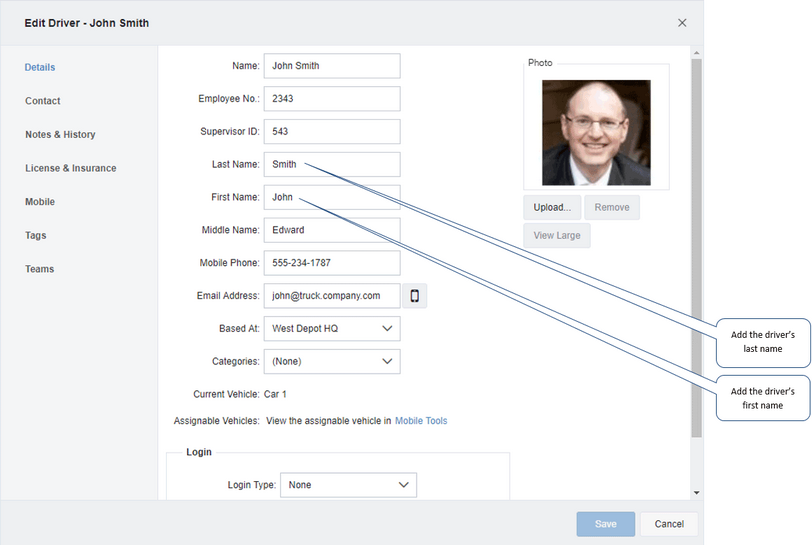Screen dimensions: 812x545
Task: Focus the Employee No. input field
Action: click(x=332, y=99)
